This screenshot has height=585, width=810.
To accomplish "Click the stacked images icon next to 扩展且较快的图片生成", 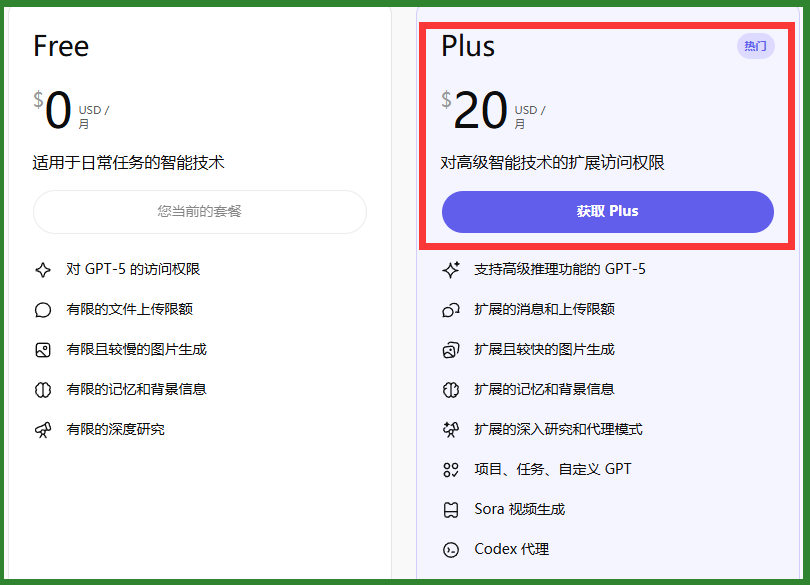I will coord(451,350).
